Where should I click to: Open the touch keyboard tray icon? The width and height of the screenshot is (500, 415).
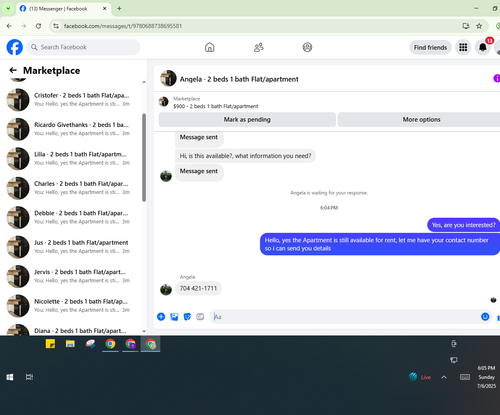tap(465, 377)
